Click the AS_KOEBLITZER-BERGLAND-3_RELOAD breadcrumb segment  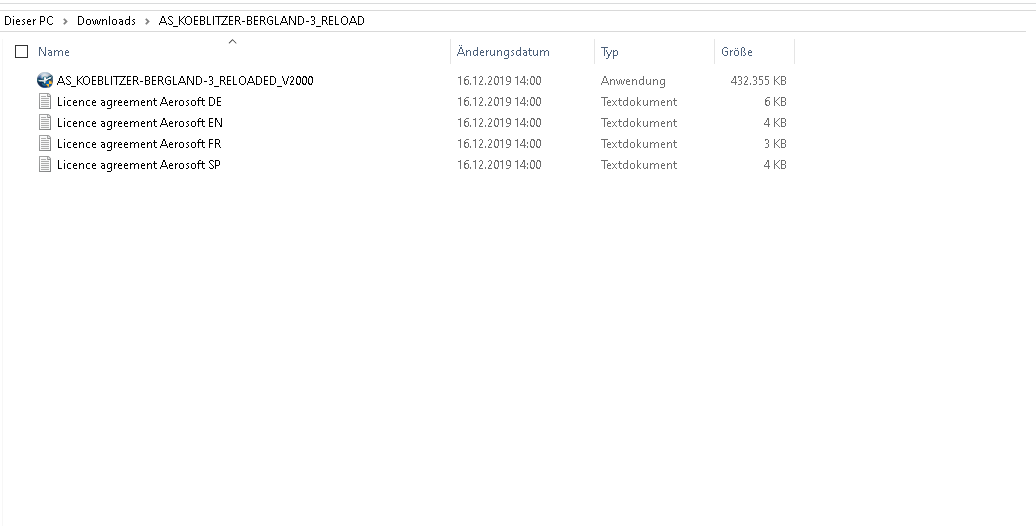click(262, 20)
